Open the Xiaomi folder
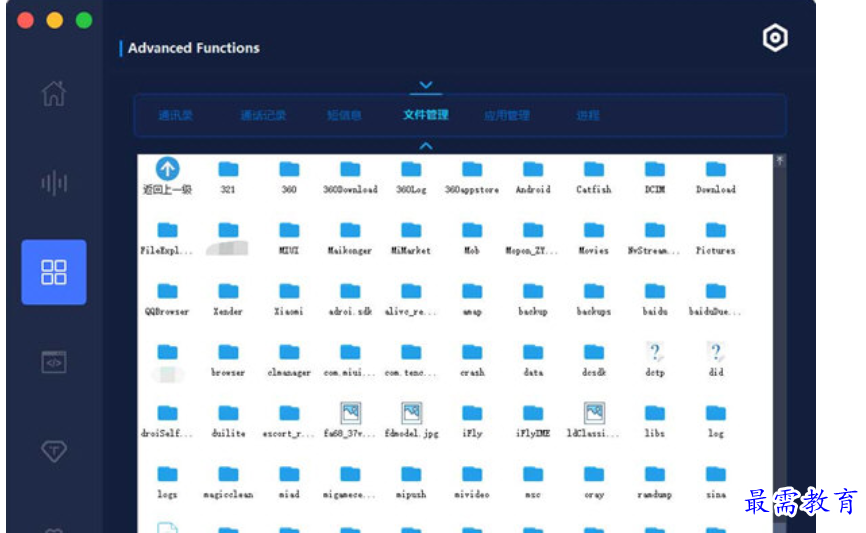Viewport: 866px width, 533px height. (289, 291)
